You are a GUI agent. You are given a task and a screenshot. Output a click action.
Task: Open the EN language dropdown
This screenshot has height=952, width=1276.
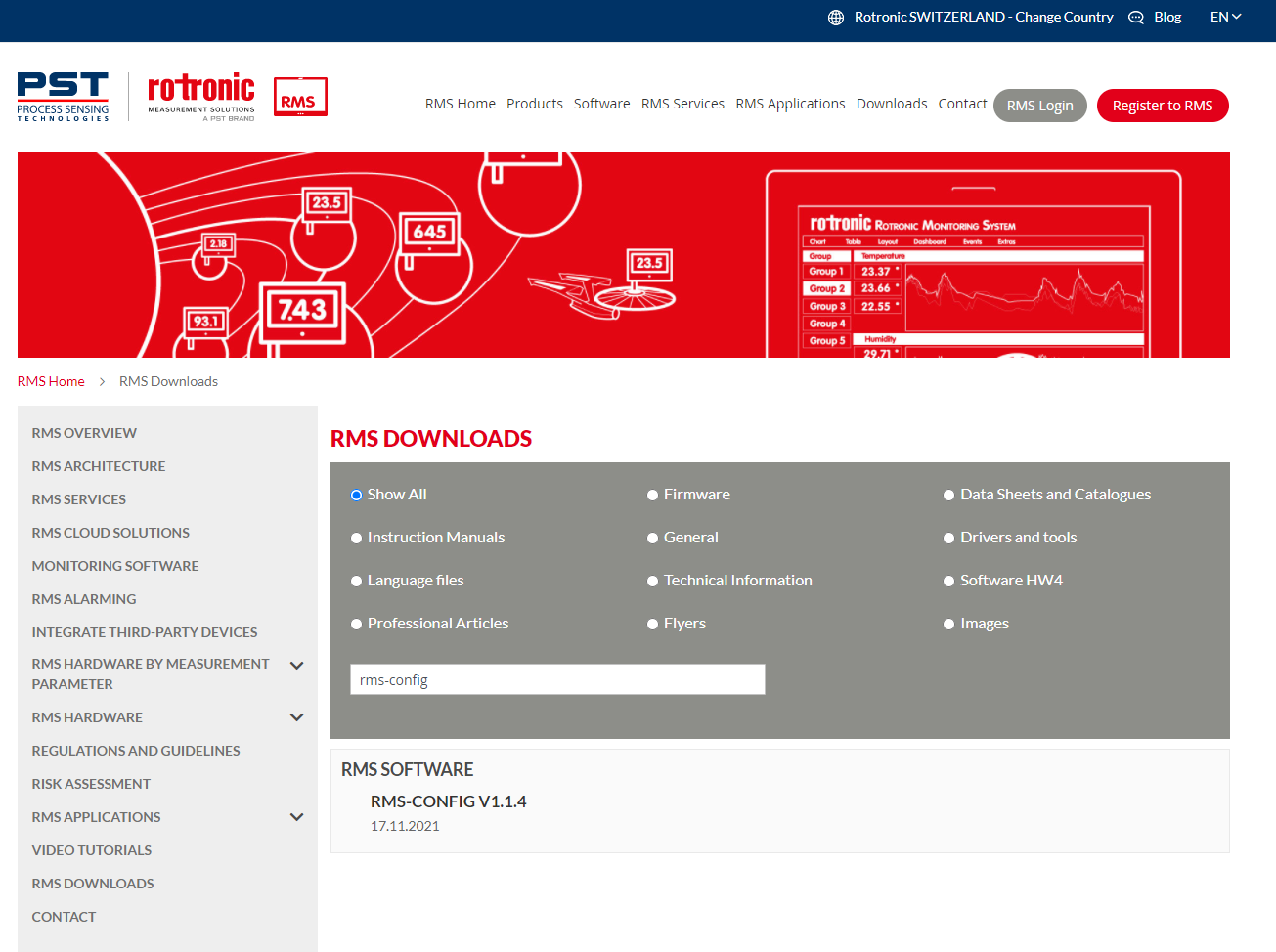(x=1225, y=17)
